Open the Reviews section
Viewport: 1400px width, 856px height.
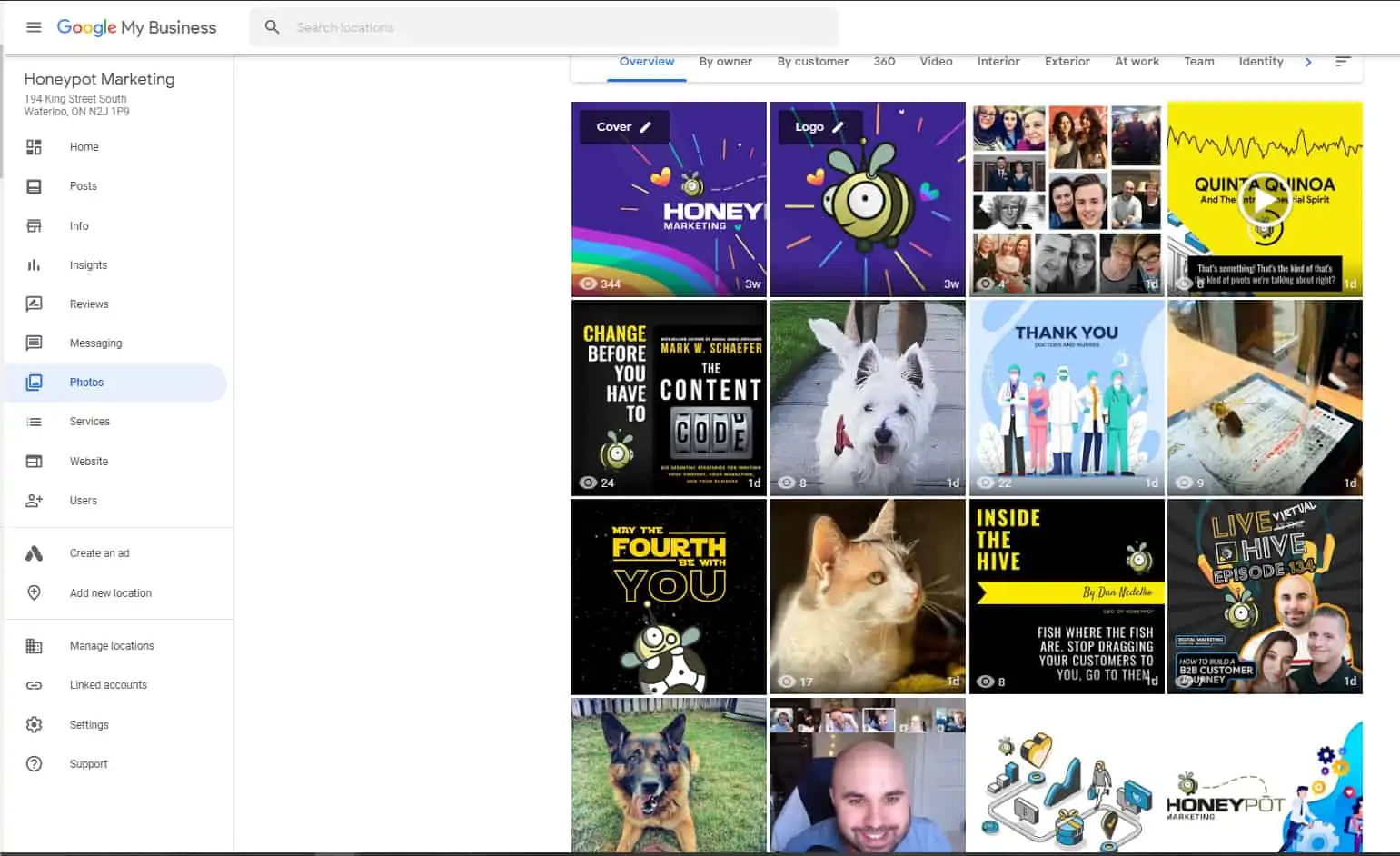pyautogui.click(x=89, y=304)
